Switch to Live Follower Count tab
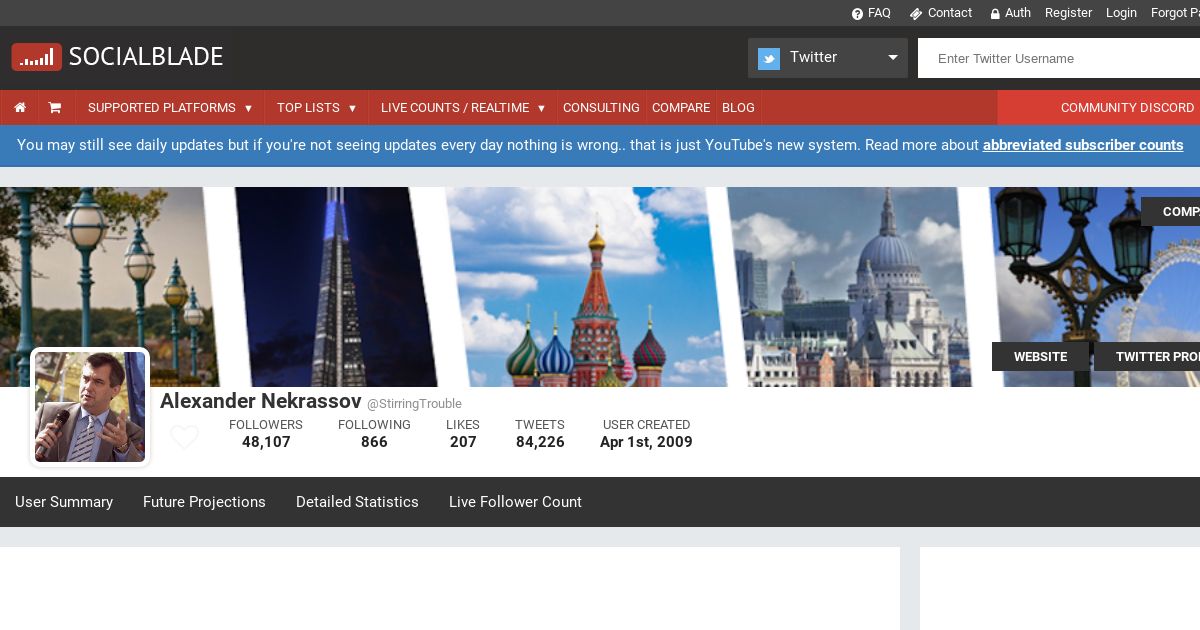Image resolution: width=1200 pixels, height=630 pixels. coord(515,502)
